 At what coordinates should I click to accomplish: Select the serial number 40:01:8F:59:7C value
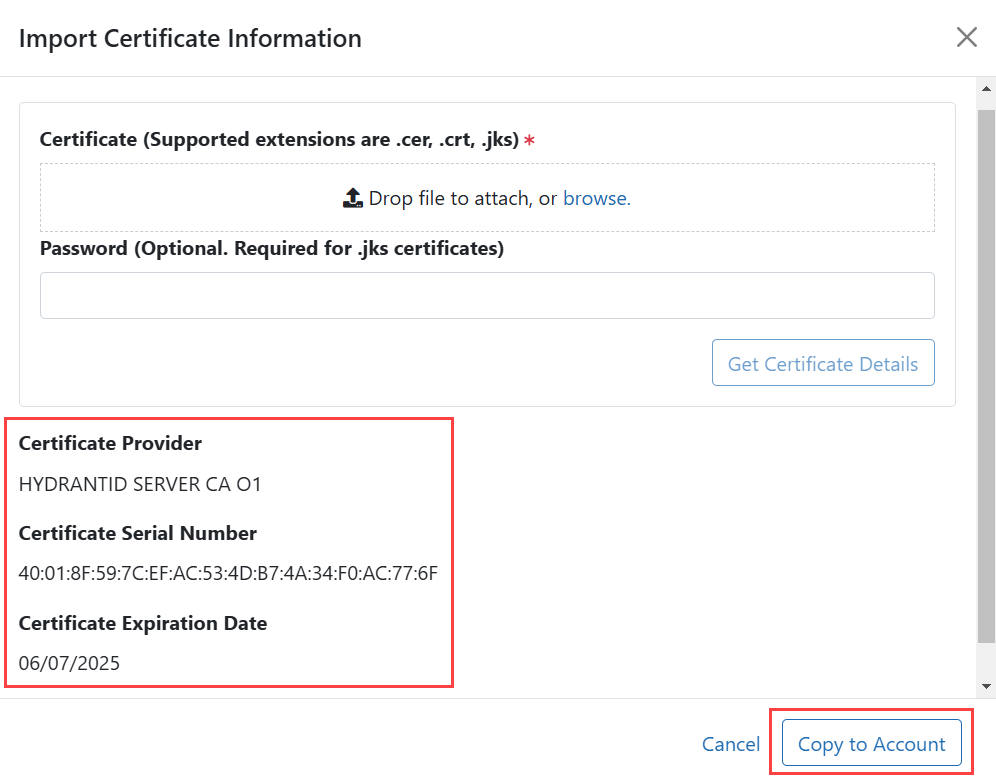tap(228, 573)
